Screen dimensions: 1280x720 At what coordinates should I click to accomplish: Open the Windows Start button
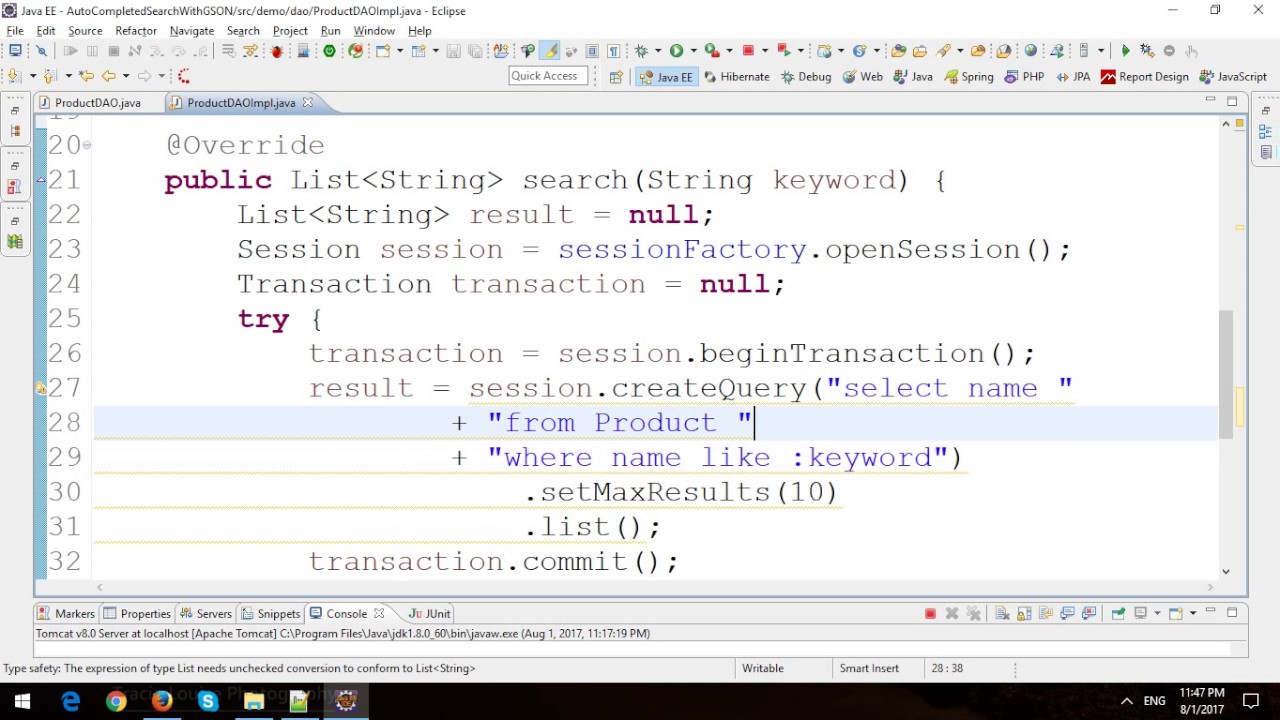23,701
